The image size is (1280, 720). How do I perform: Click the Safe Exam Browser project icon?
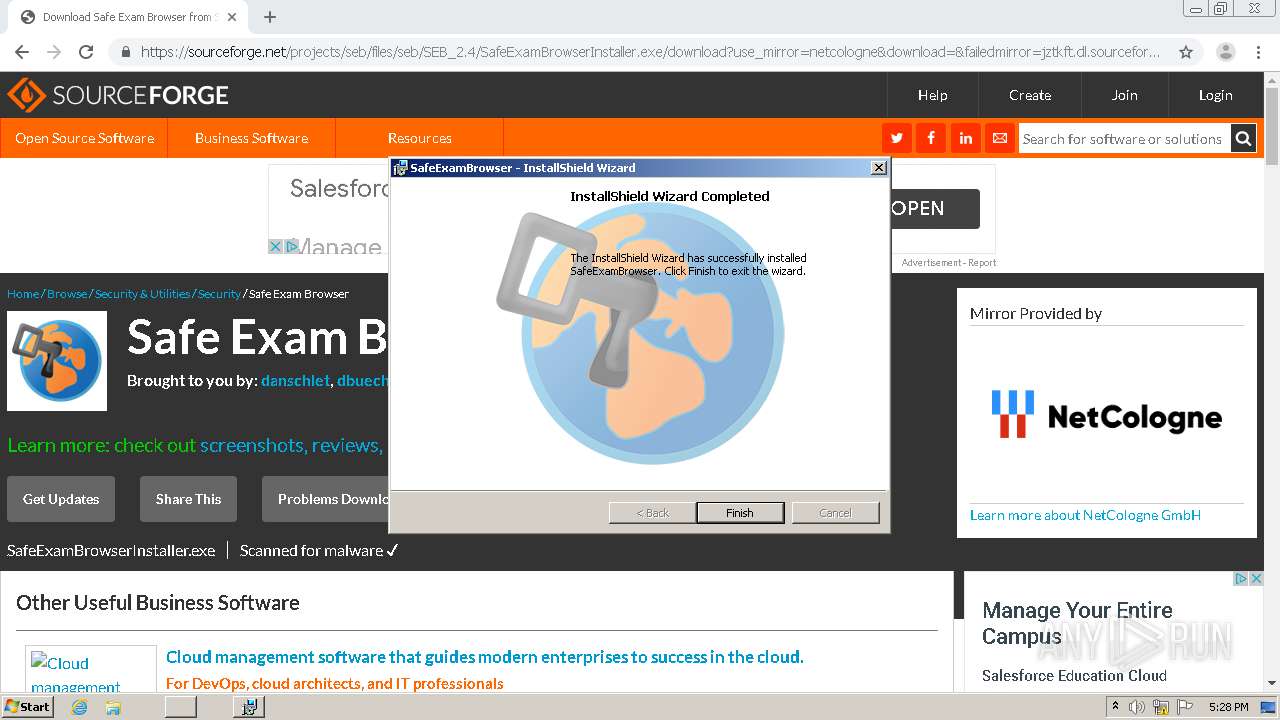(x=57, y=361)
